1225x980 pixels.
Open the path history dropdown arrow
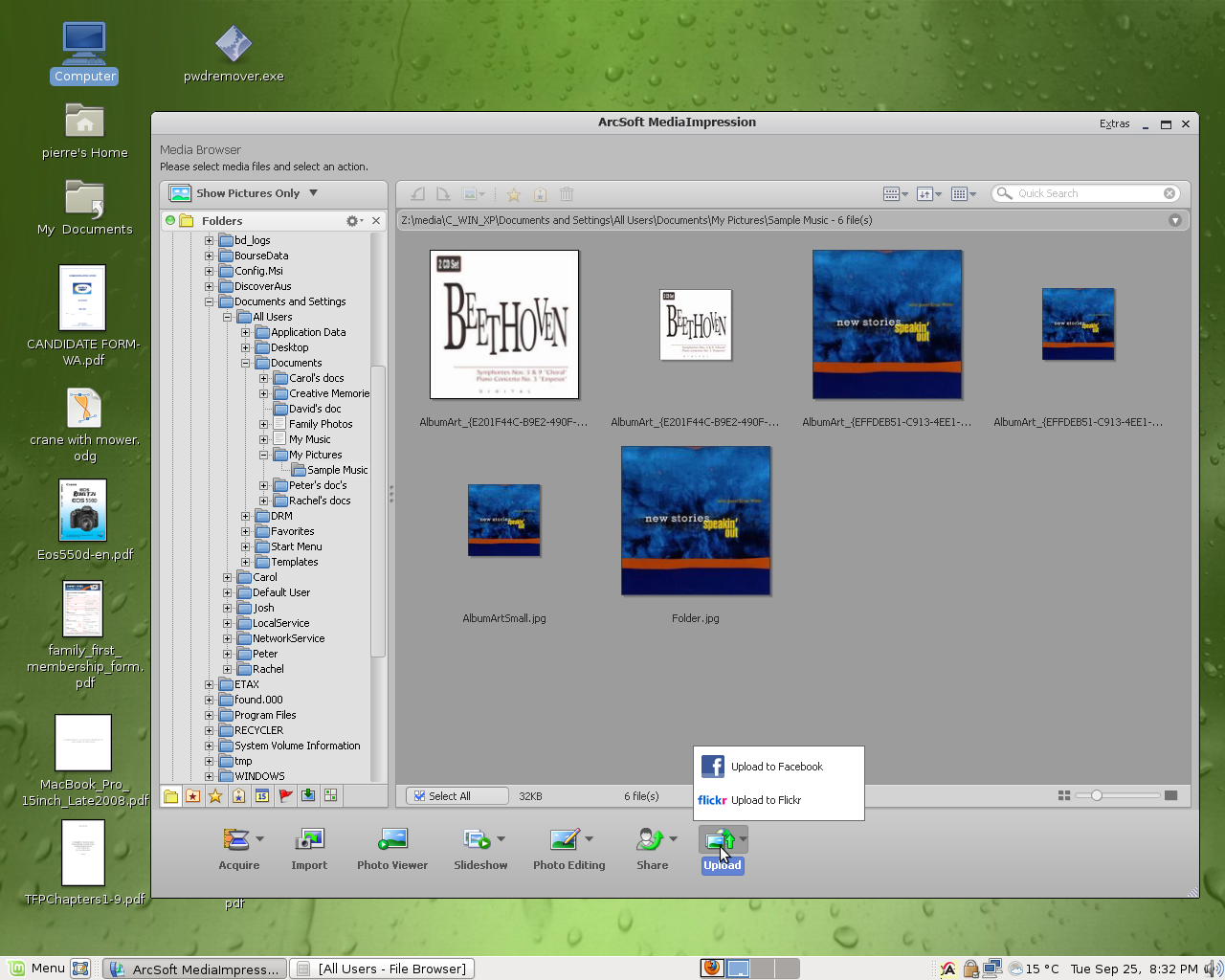click(1174, 220)
